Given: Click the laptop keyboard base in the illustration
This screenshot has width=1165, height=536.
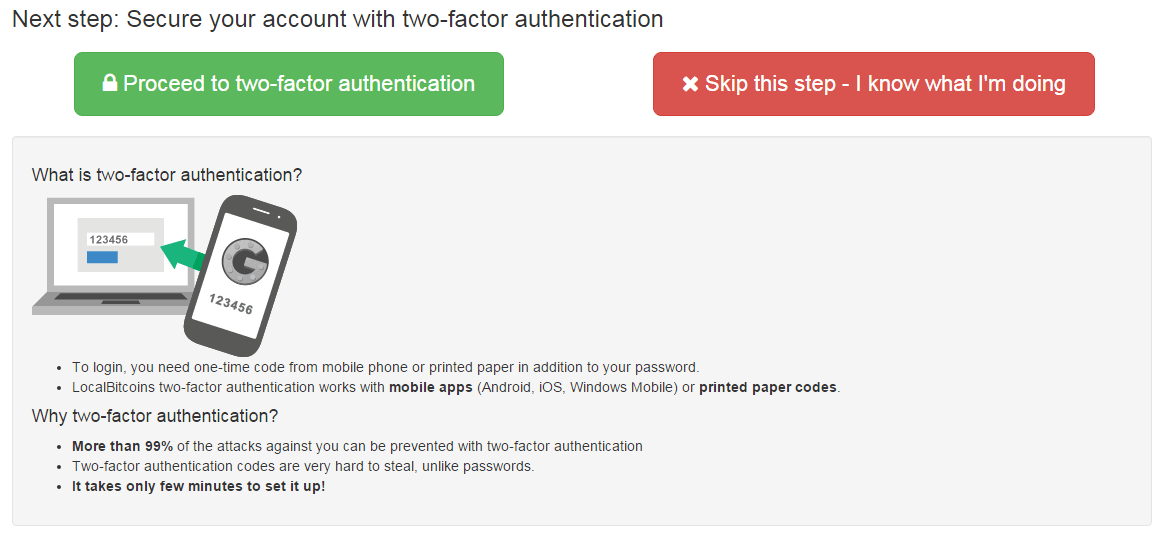Looking at the screenshot, I should click(110, 303).
